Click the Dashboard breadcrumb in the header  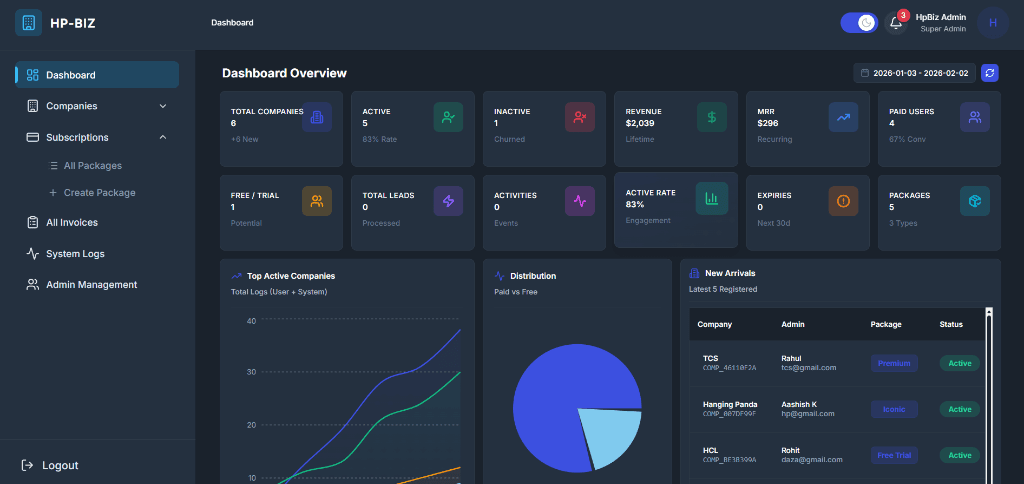(x=232, y=23)
